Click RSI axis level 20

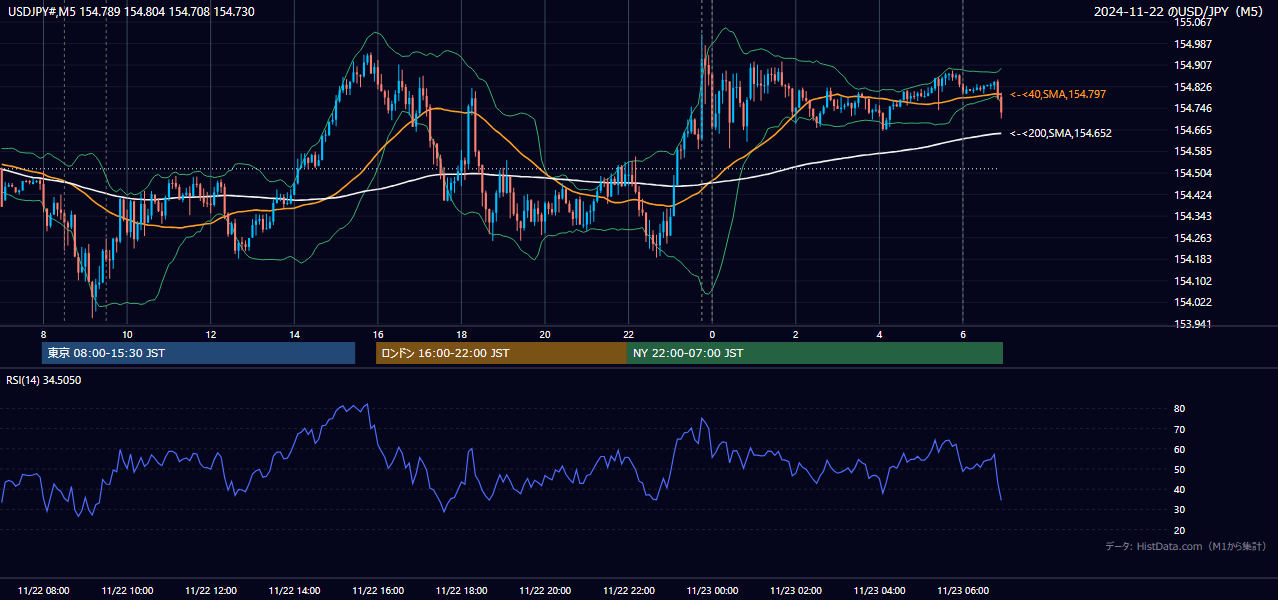[x=1179, y=530]
